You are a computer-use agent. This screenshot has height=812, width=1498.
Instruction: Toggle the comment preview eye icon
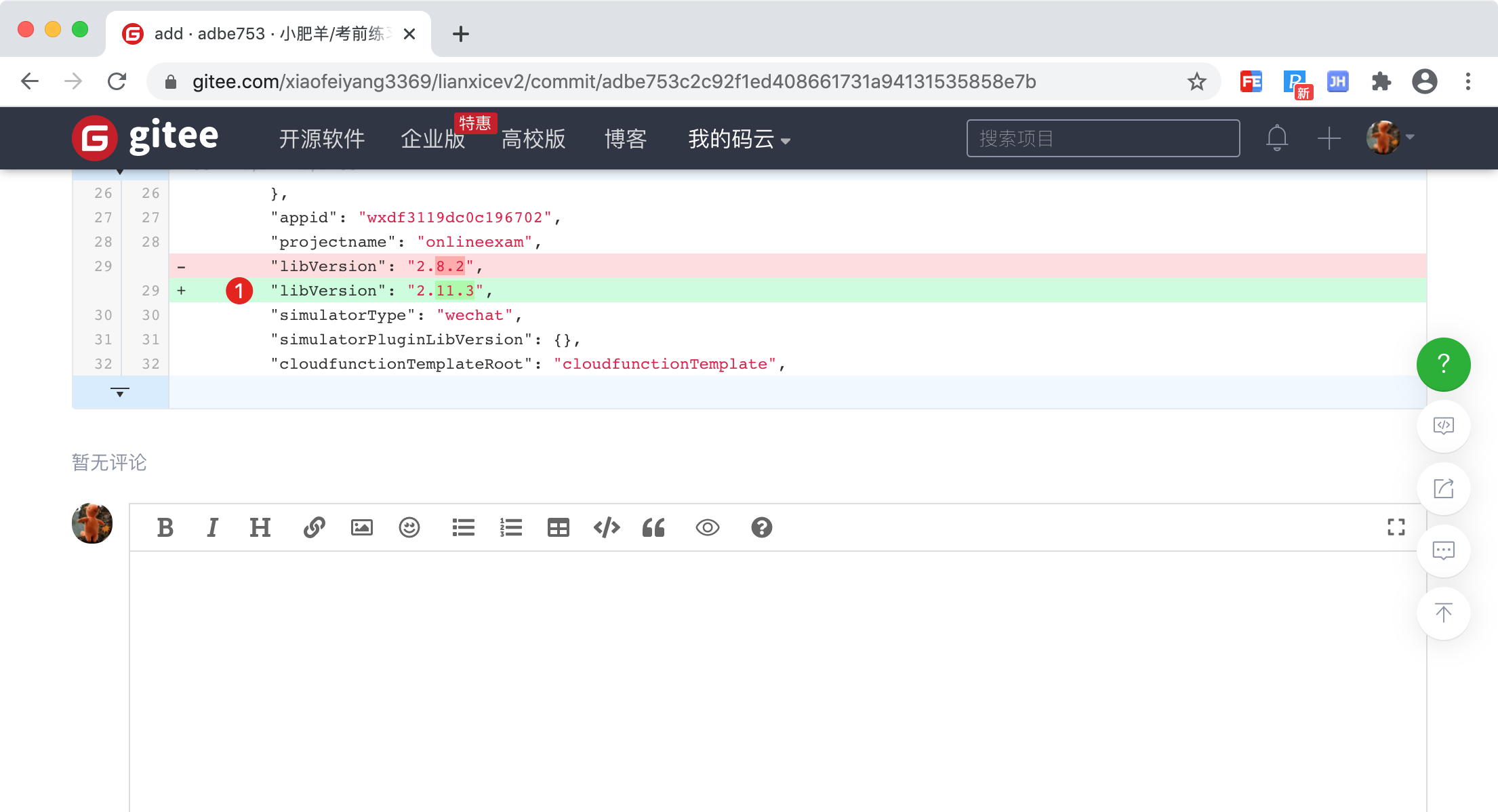click(707, 527)
